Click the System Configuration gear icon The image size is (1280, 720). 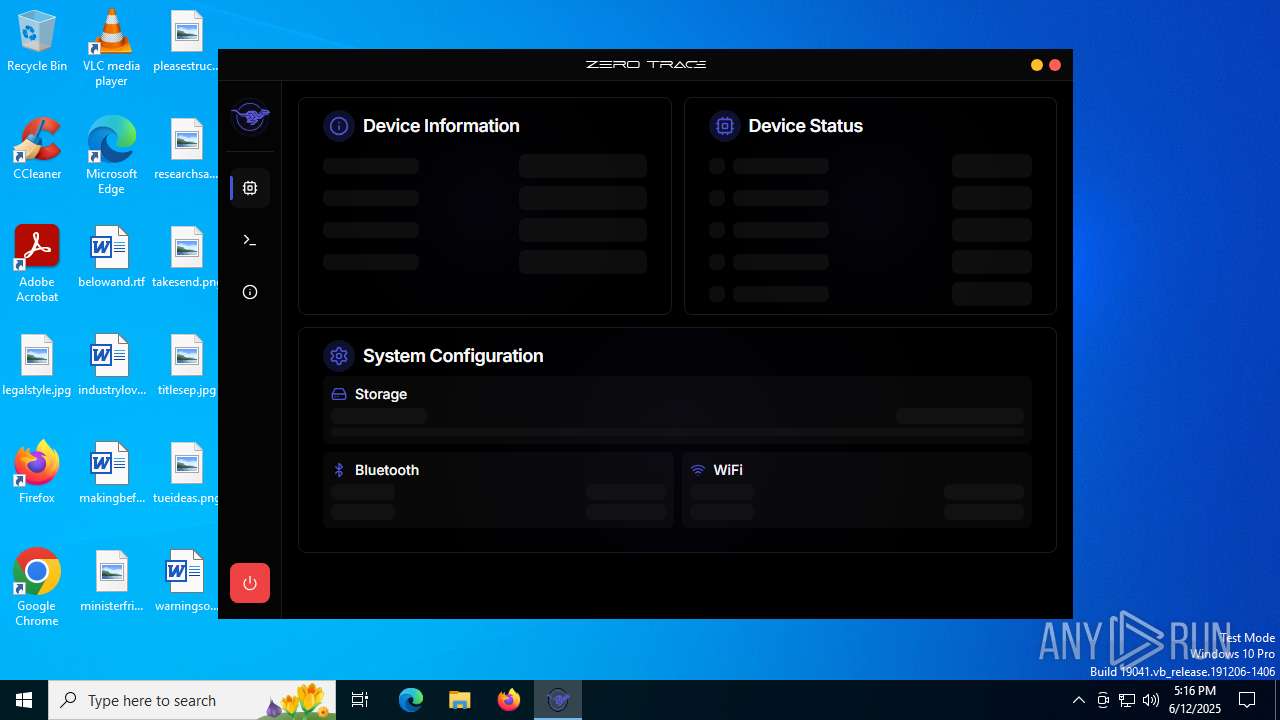pos(339,356)
